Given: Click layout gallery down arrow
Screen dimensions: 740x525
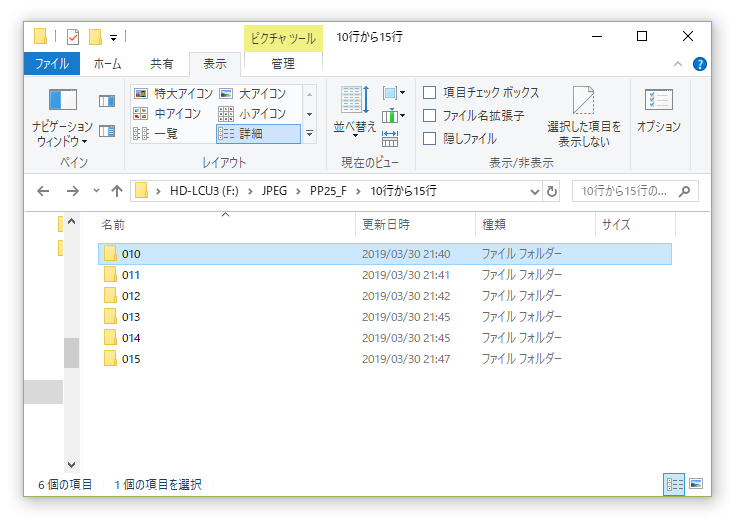Looking at the screenshot, I should point(310,114).
